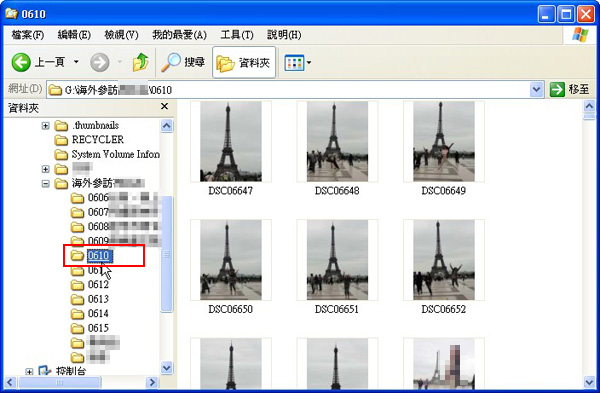Image resolution: width=600 pixels, height=393 pixels.
Task: Click the address bar path field
Action: pos(288,90)
